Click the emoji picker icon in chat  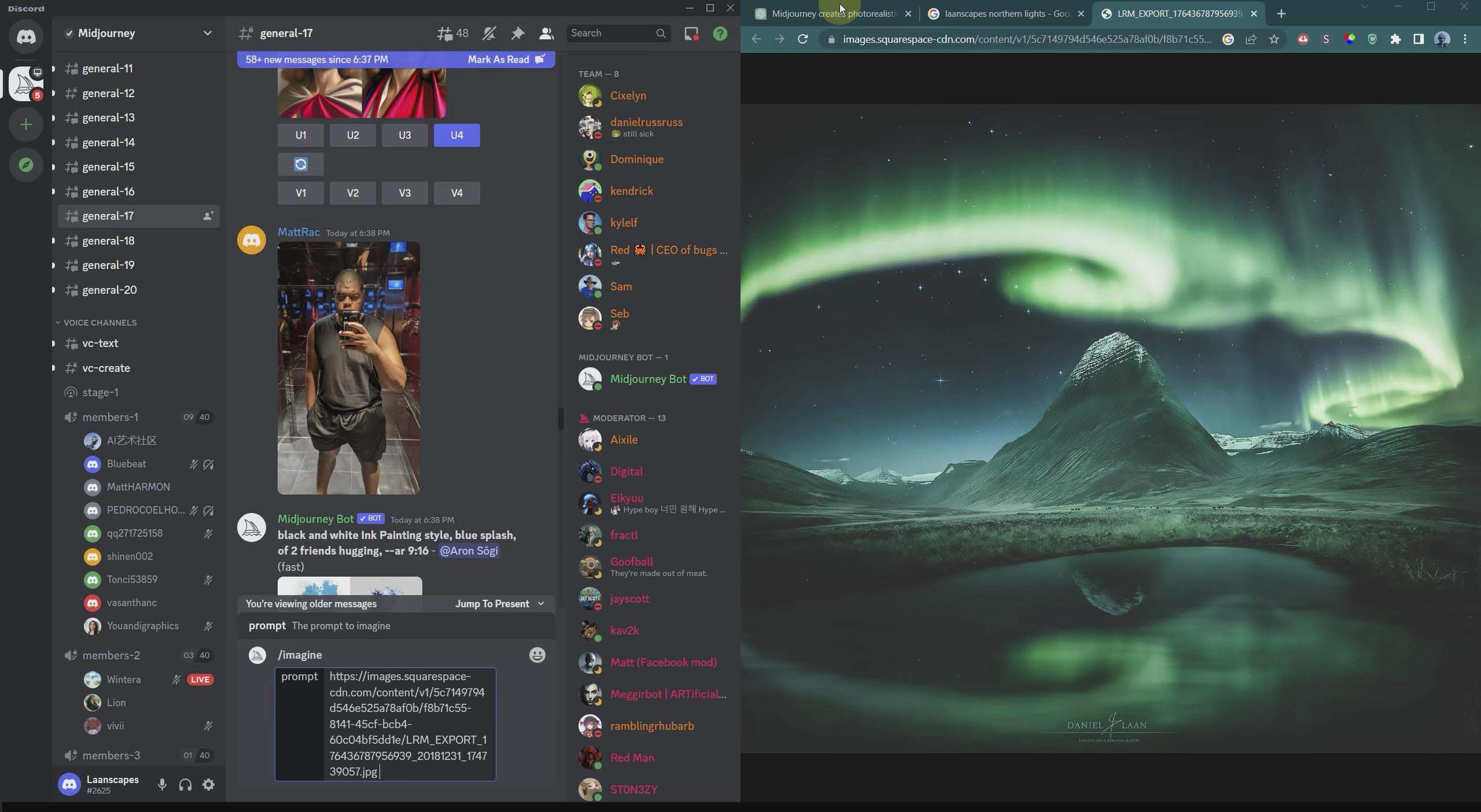pos(536,655)
